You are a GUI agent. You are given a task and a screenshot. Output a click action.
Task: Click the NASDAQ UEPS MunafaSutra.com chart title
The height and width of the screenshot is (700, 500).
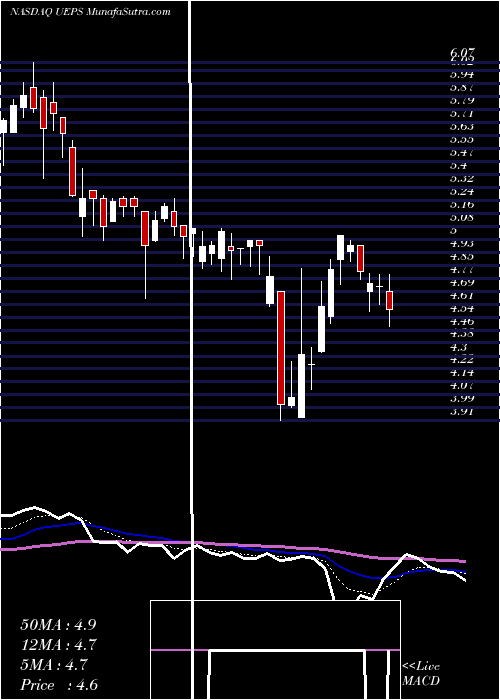tap(91, 12)
